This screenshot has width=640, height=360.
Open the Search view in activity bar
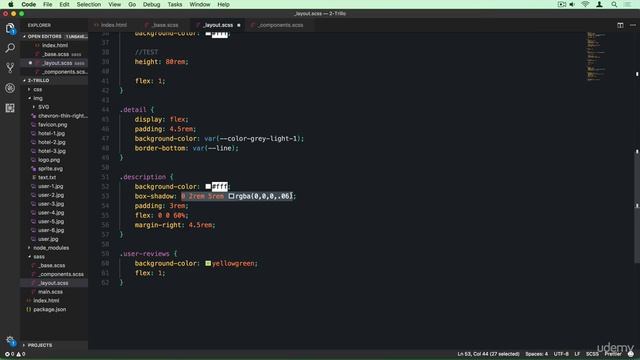coord(10,48)
